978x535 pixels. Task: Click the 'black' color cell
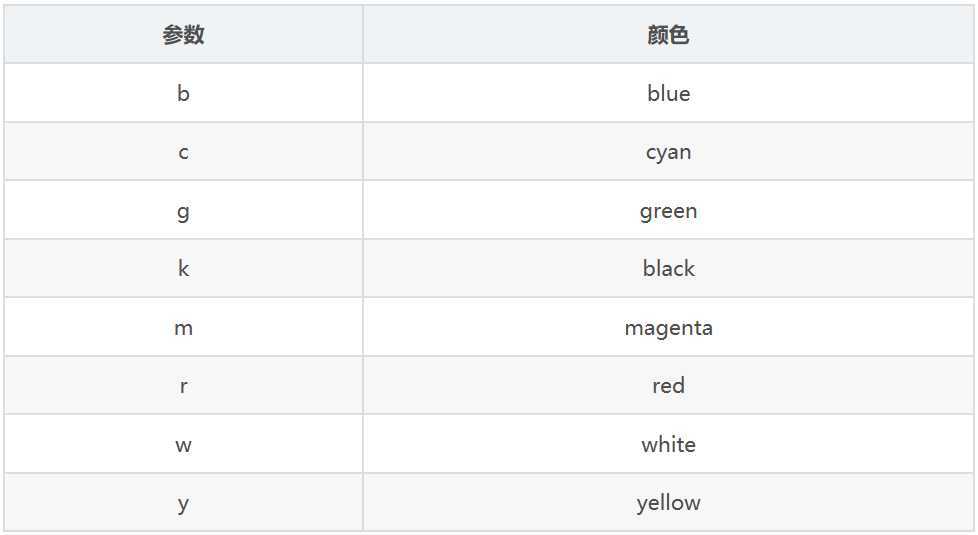668,268
